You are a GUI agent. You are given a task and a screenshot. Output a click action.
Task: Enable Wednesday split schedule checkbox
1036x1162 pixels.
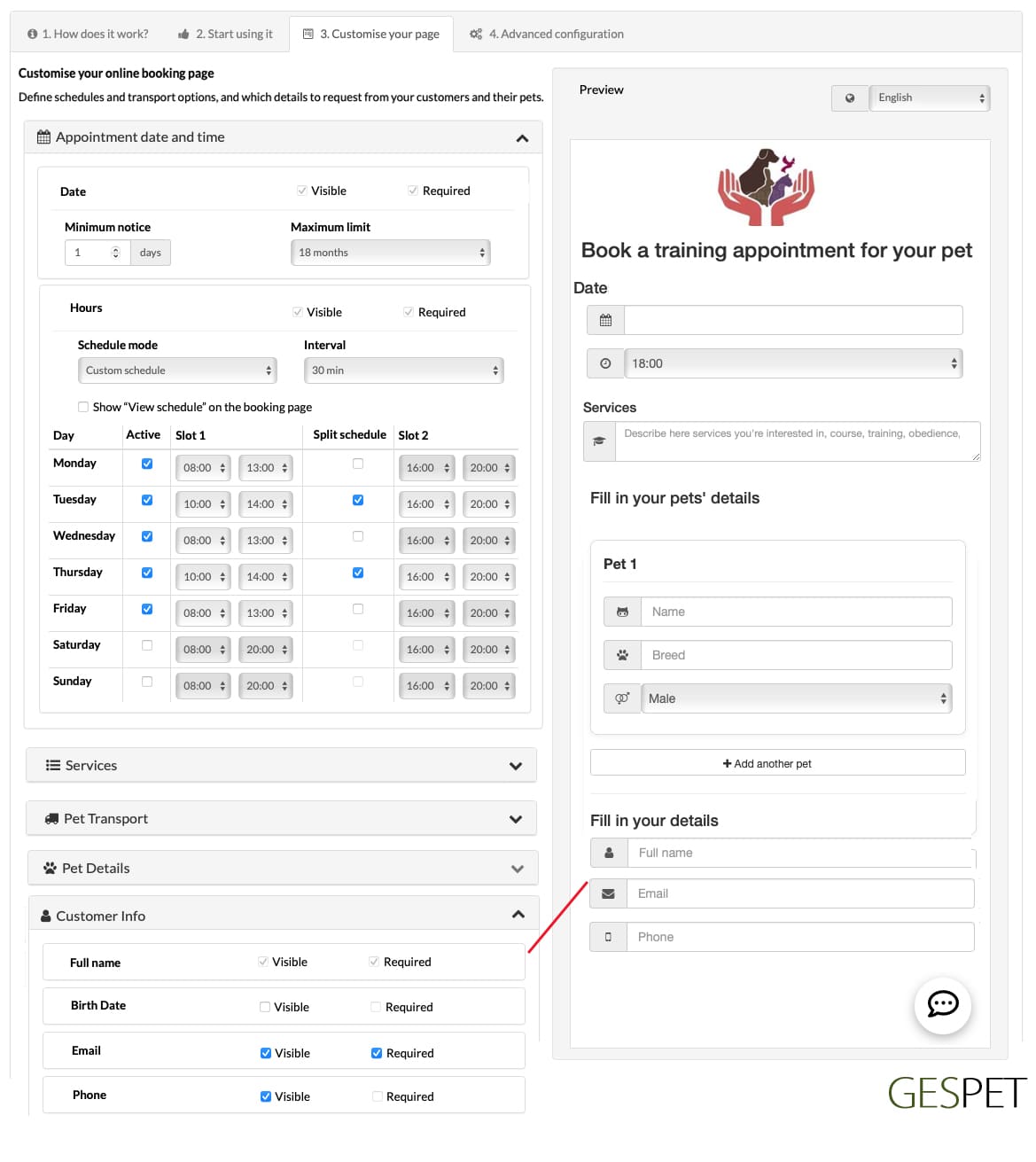[358, 536]
